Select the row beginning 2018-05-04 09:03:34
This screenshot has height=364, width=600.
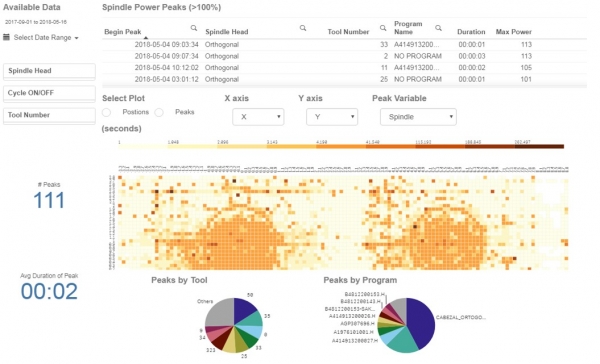click(x=344, y=44)
